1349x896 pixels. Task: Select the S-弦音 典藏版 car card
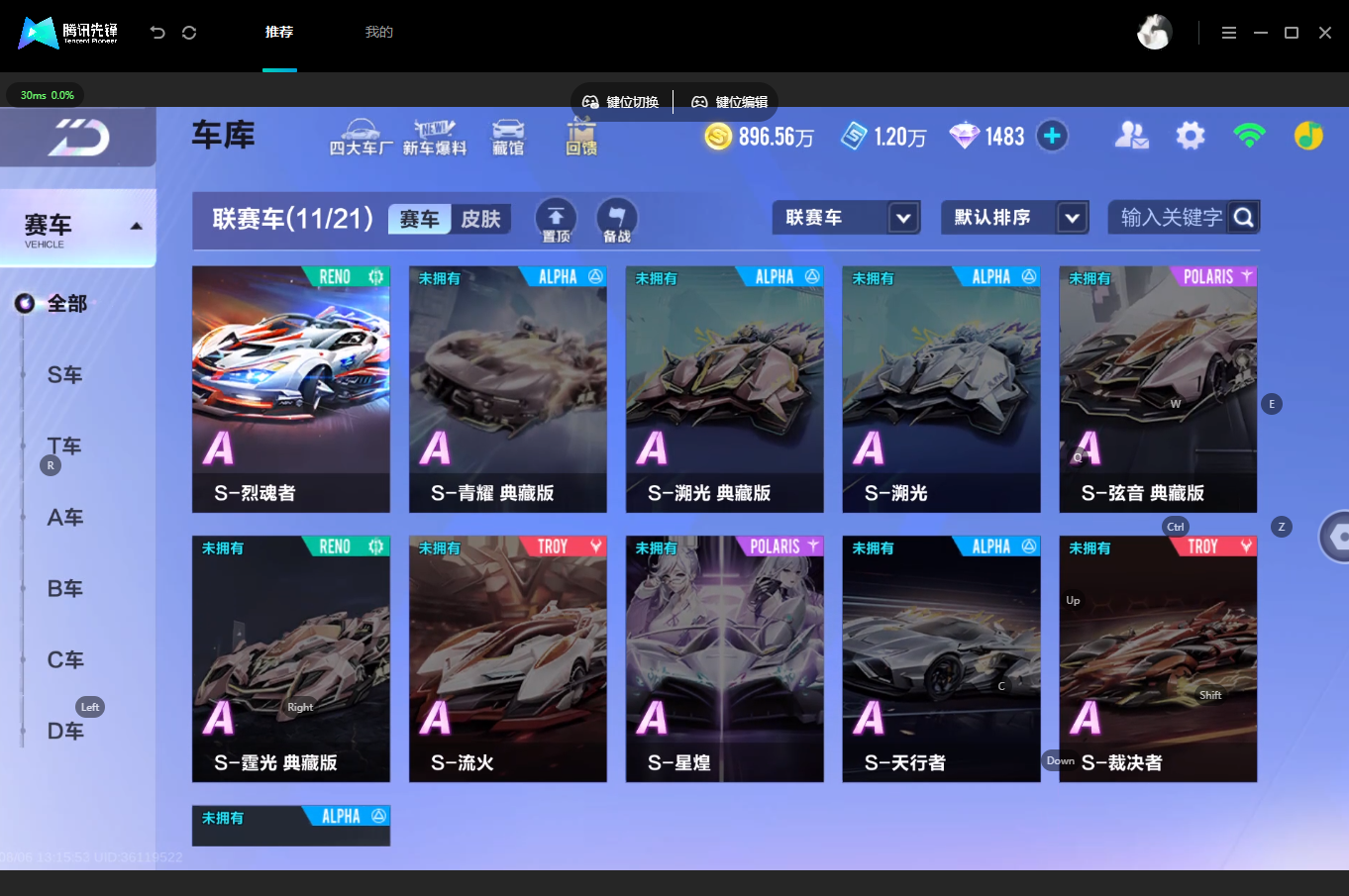click(x=1158, y=389)
